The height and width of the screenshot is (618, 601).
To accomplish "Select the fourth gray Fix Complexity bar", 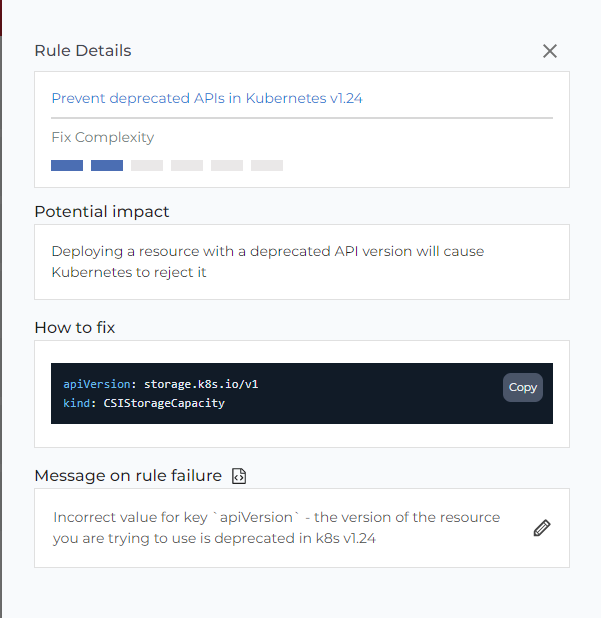I will (x=187, y=166).
